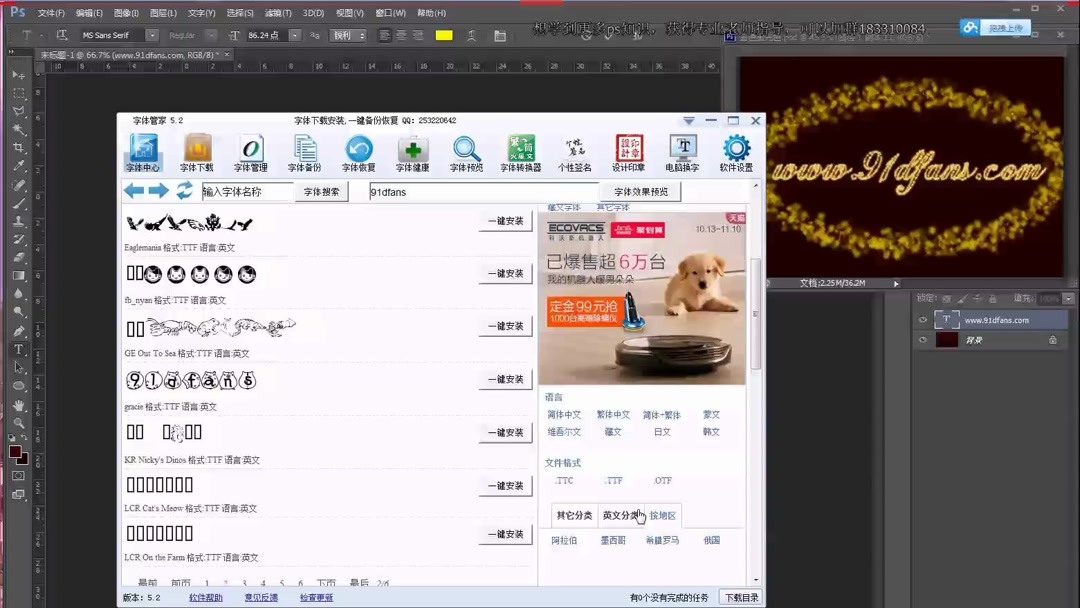
Task: Click 一键安装 next to Eaglemania font
Action: (504, 221)
